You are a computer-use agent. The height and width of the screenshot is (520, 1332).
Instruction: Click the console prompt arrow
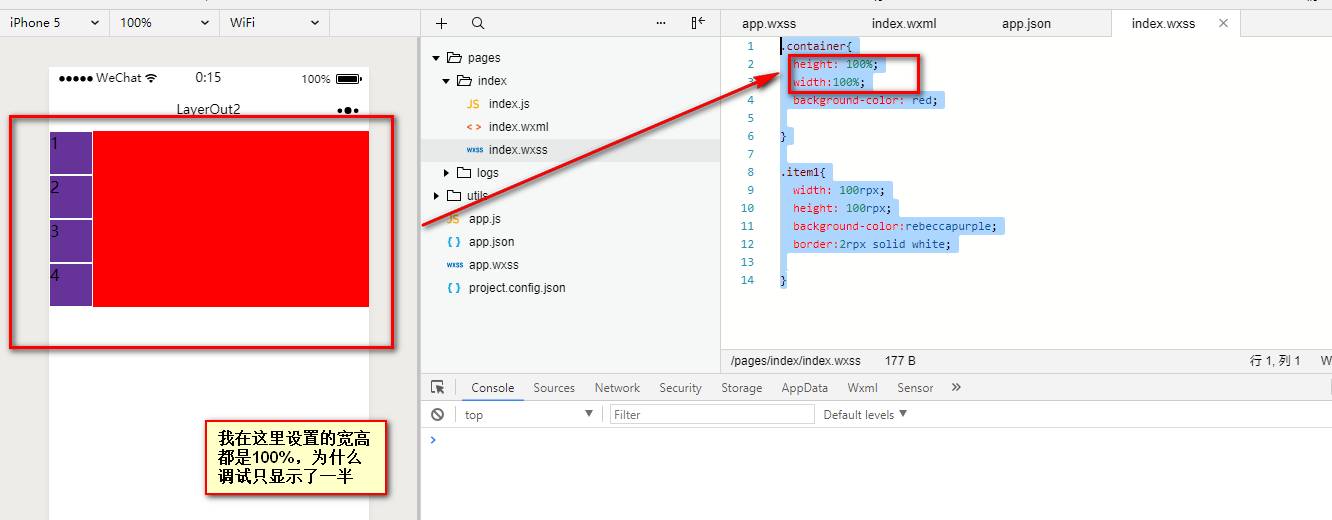tap(433, 440)
